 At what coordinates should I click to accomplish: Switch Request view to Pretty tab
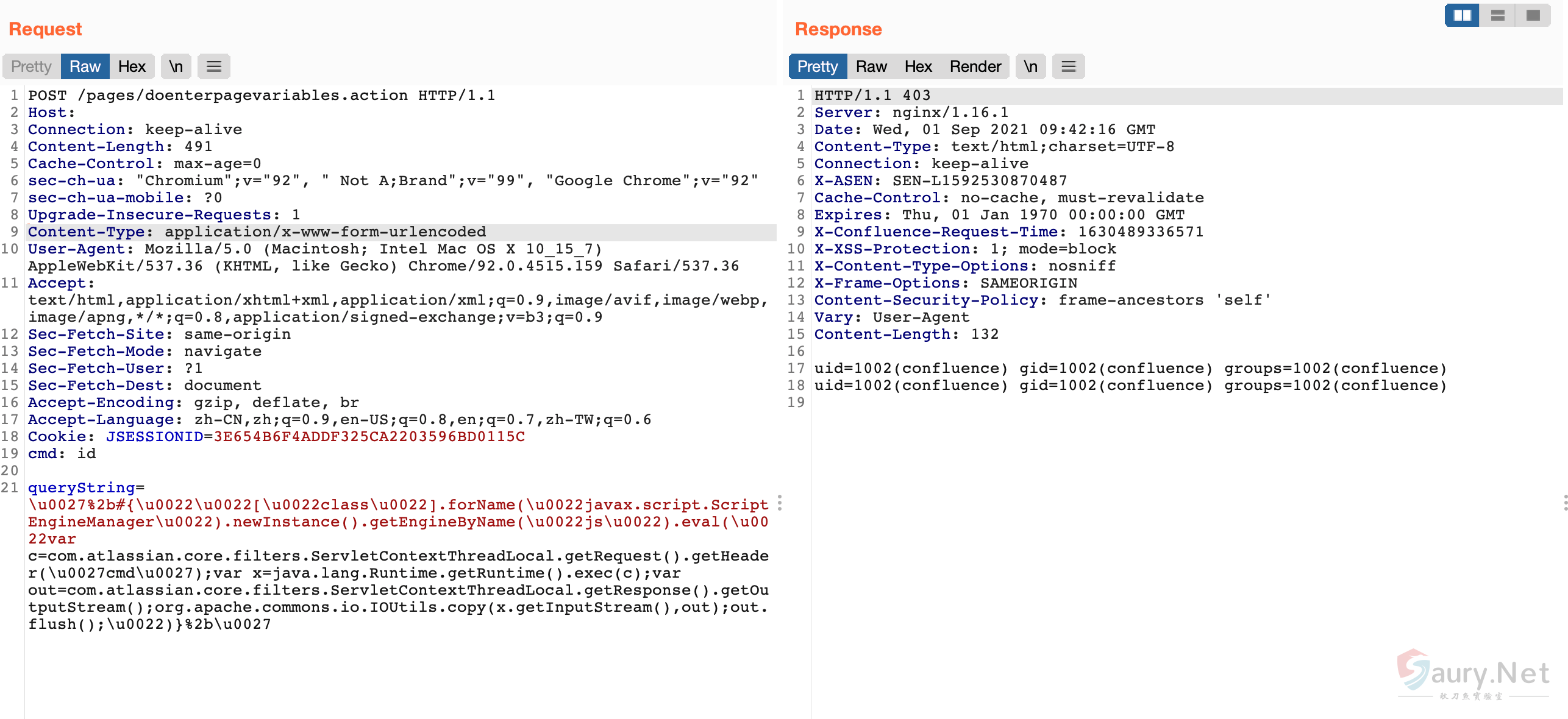(x=31, y=66)
